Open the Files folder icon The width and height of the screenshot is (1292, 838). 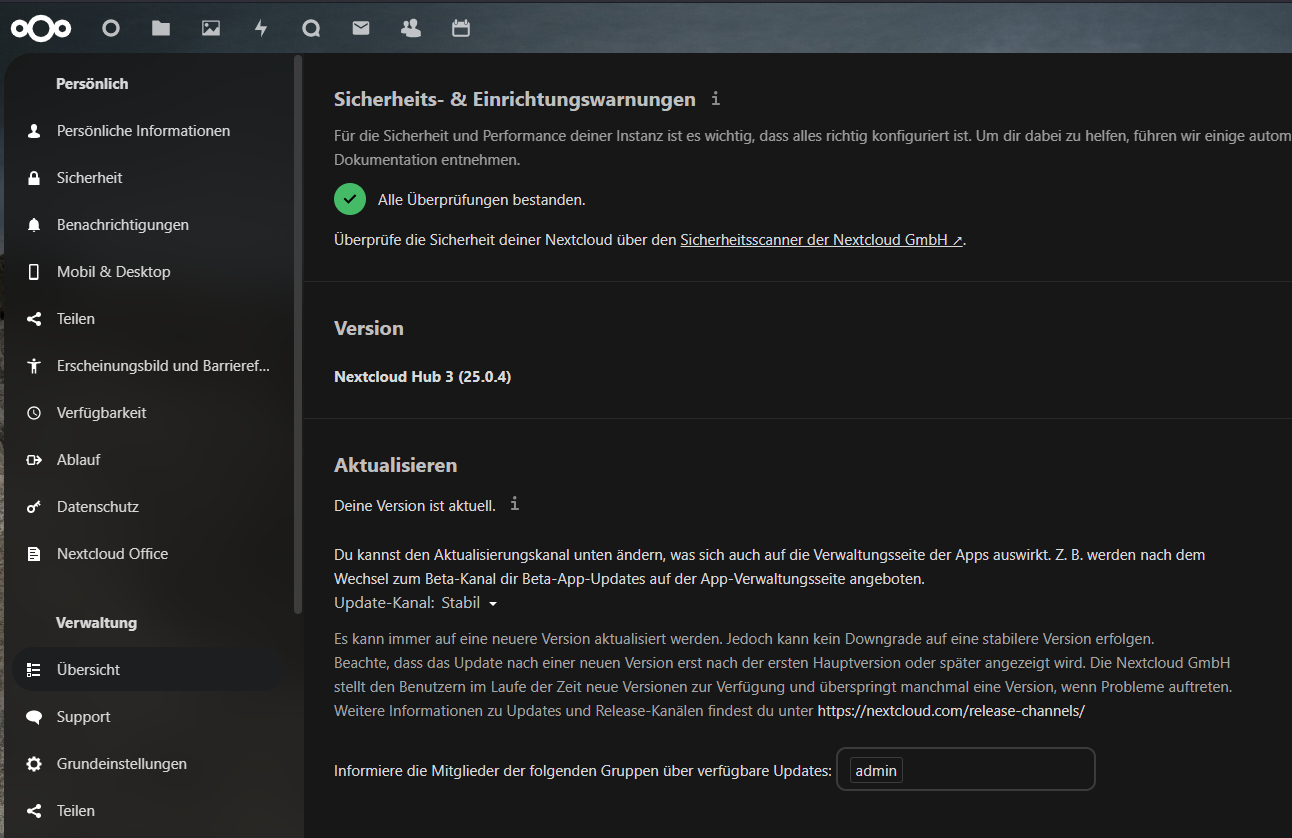click(x=161, y=29)
